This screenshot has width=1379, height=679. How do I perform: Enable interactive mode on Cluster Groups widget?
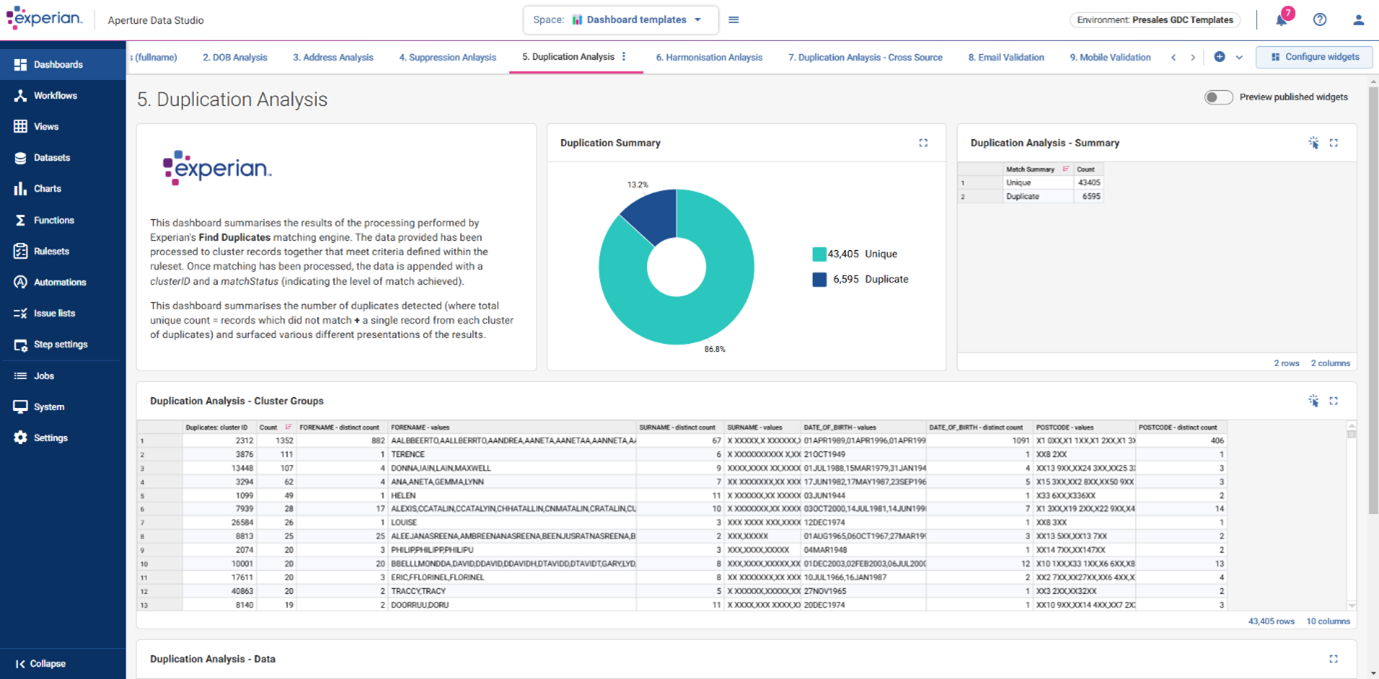(1314, 400)
